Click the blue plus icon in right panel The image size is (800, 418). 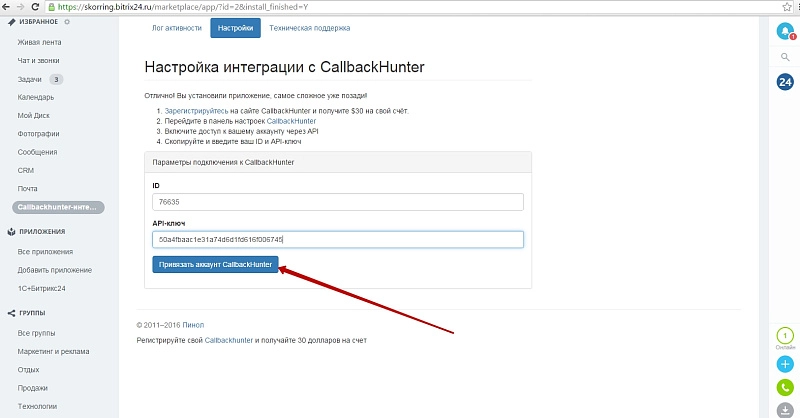(785, 364)
